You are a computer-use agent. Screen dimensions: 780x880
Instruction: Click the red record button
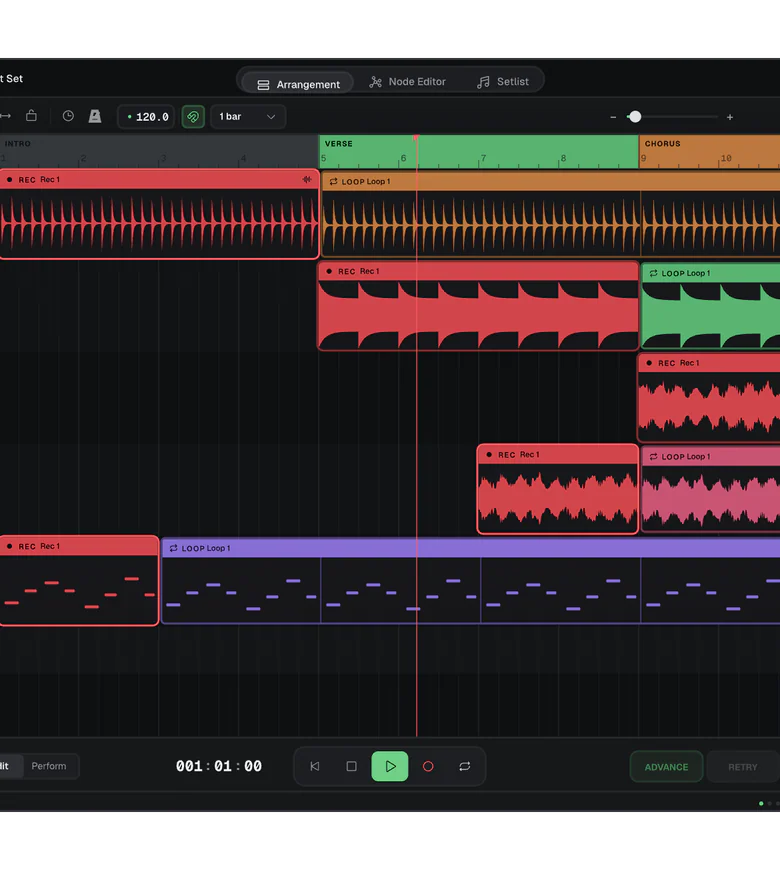428,766
